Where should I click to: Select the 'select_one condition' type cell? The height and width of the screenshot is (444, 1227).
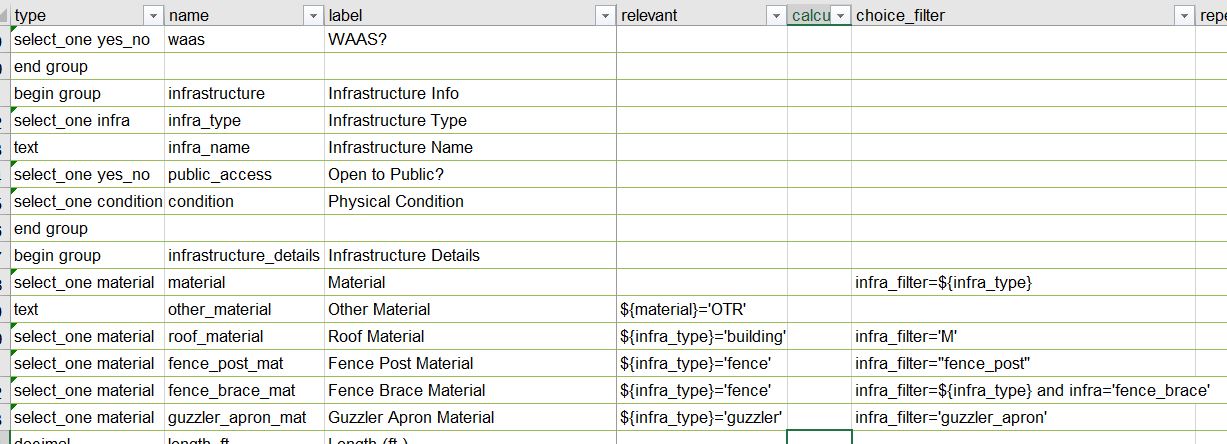[86, 201]
